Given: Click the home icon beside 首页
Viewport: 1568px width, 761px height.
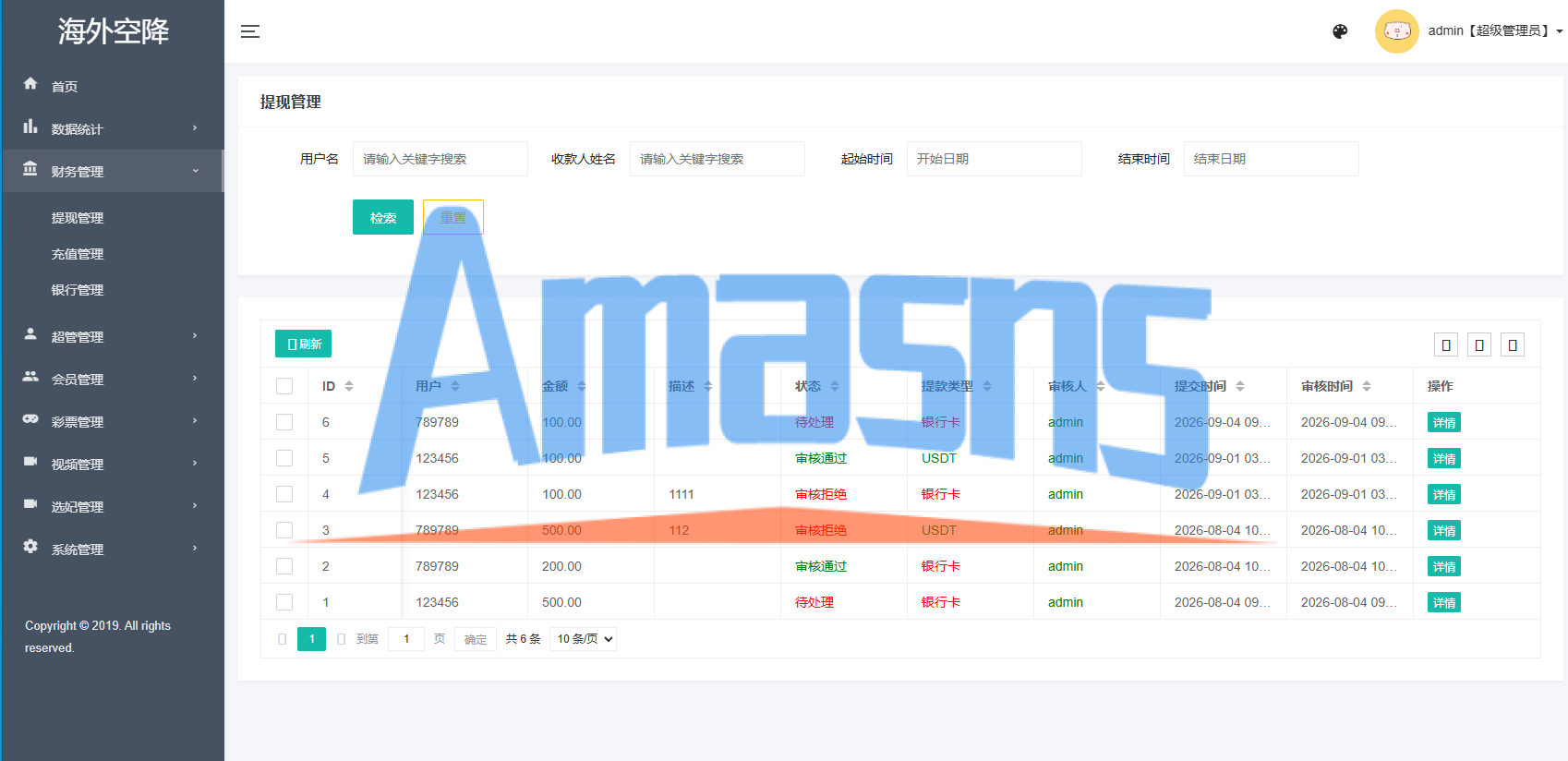Looking at the screenshot, I should click(x=30, y=84).
